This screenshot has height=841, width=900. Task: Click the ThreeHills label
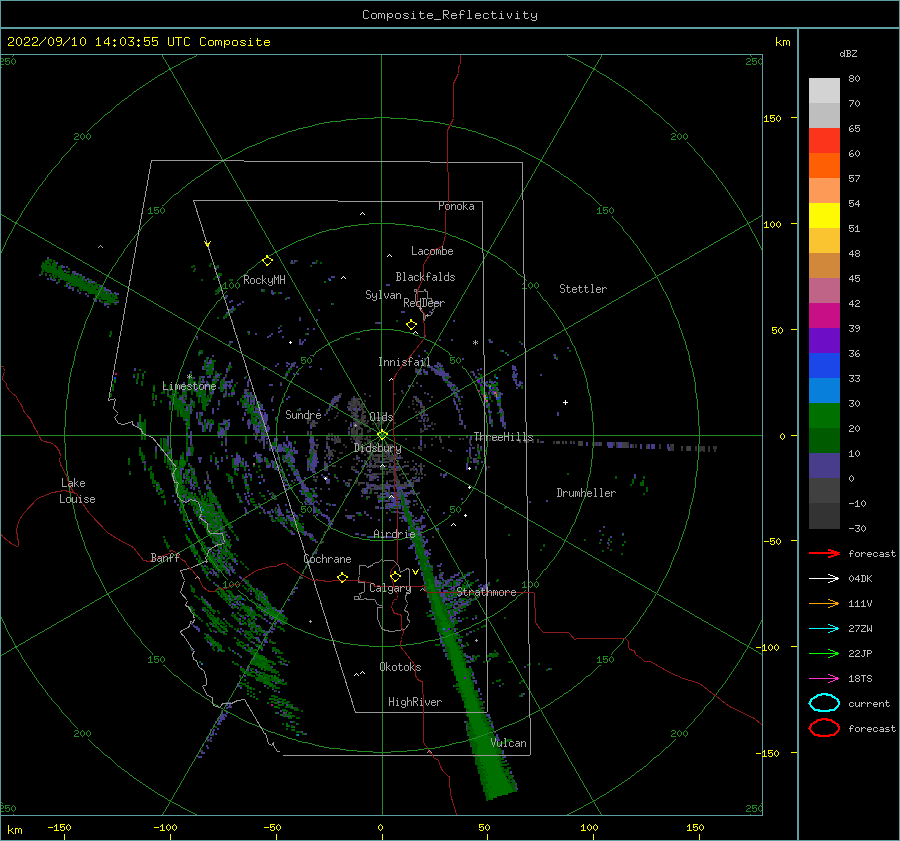(x=503, y=437)
